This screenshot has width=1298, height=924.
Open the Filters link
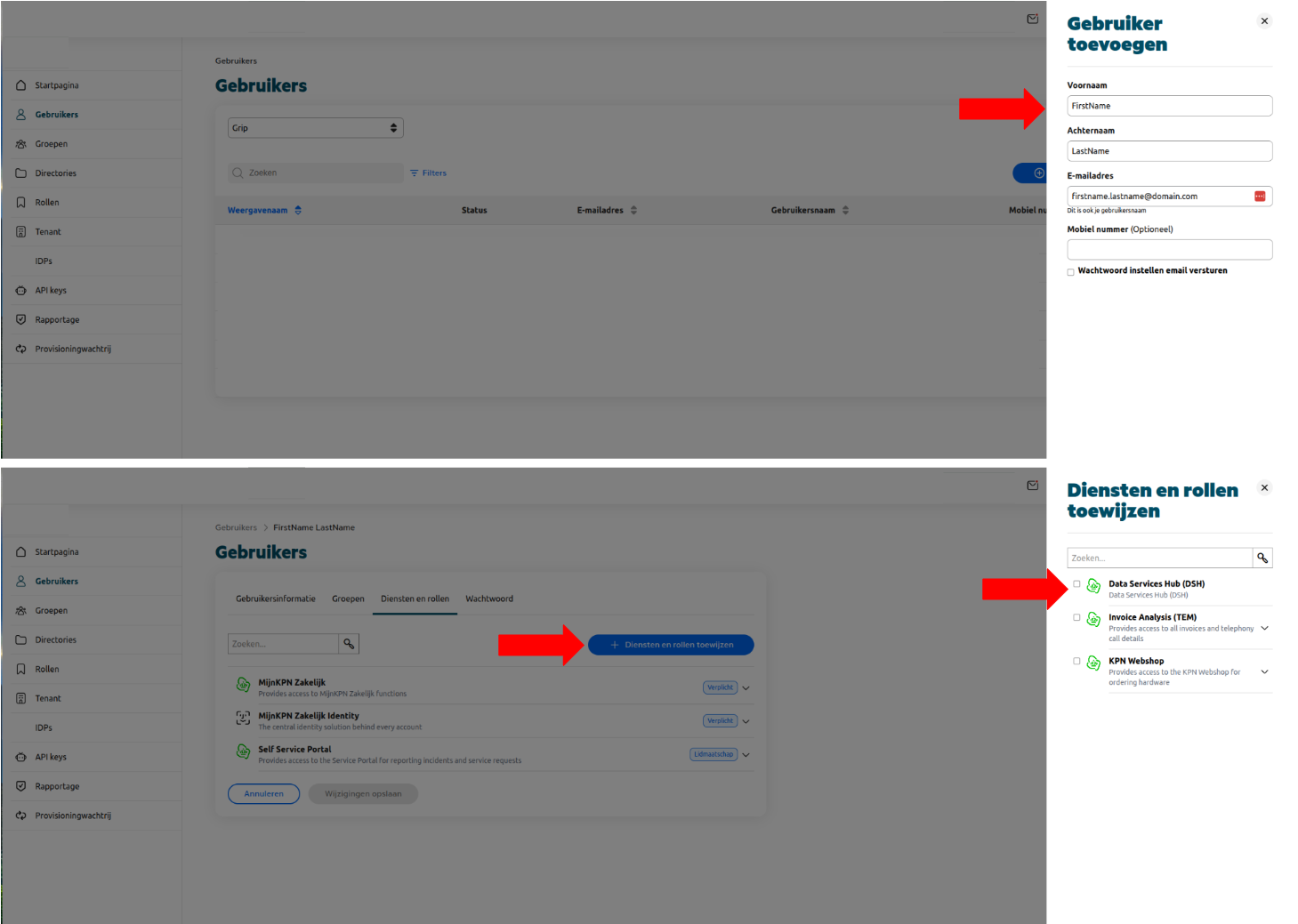point(428,173)
